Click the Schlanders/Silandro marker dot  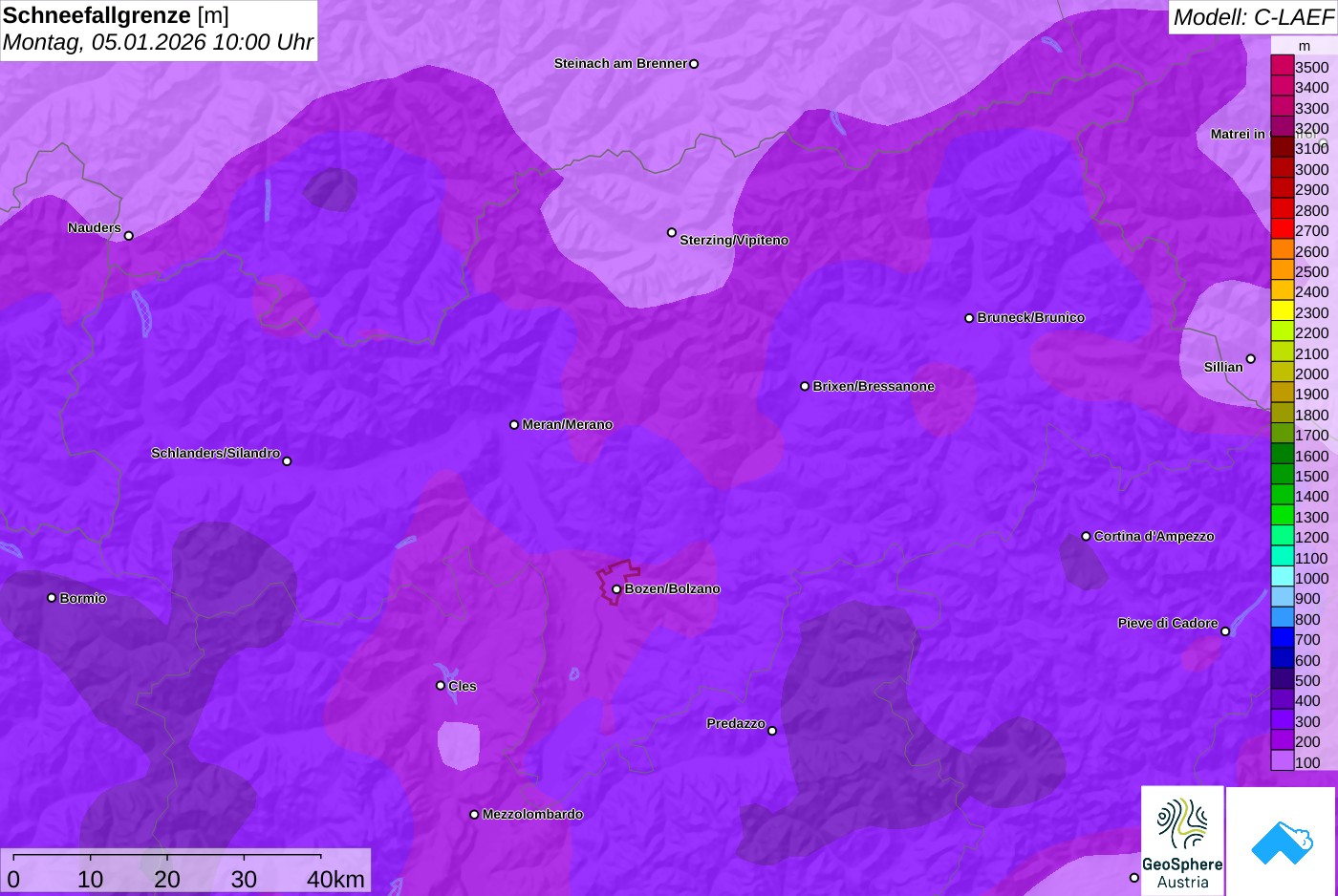[x=287, y=461]
